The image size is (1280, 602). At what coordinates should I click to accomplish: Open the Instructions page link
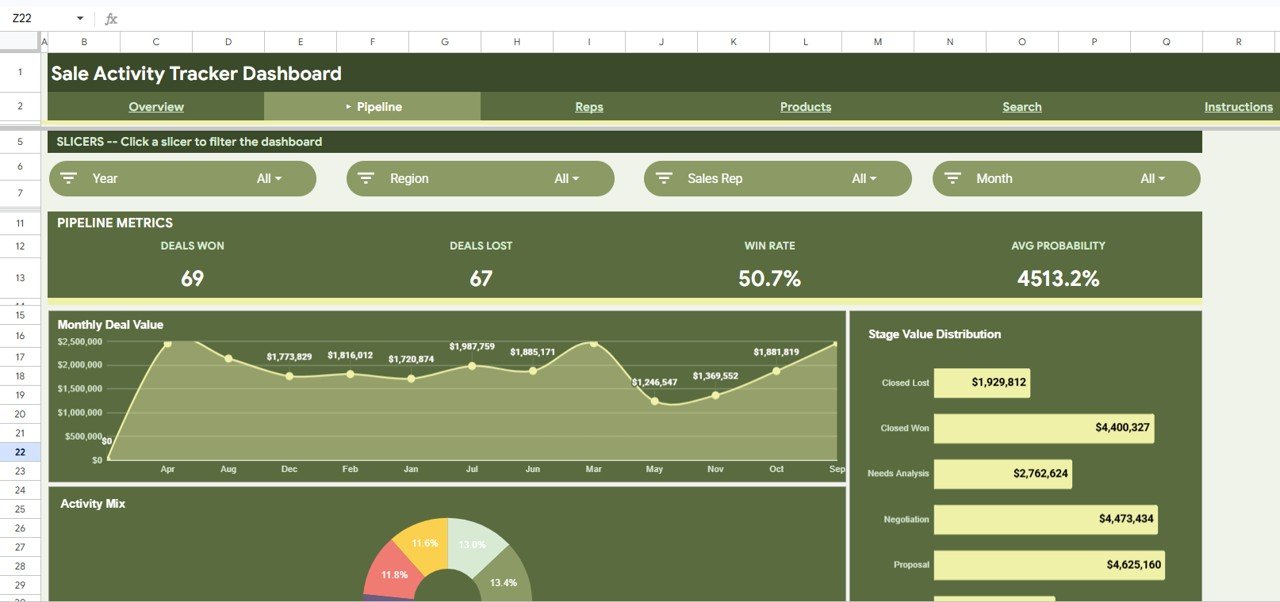click(x=1237, y=106)
